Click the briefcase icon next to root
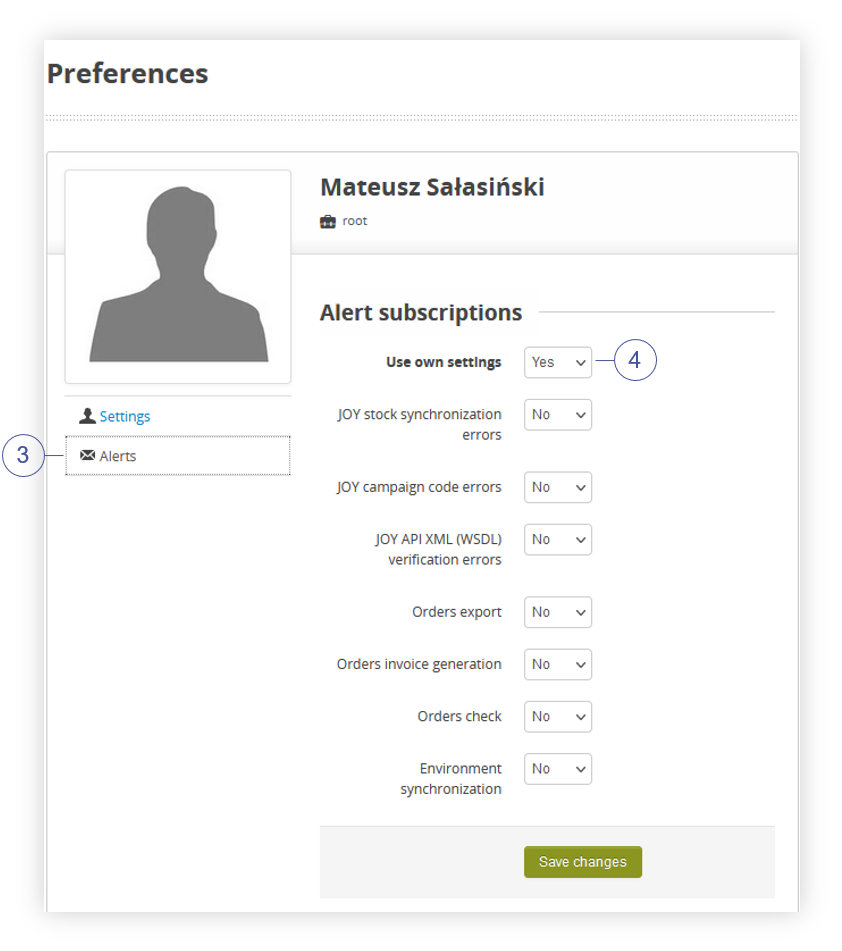842x951 pixels. [328, 221]
